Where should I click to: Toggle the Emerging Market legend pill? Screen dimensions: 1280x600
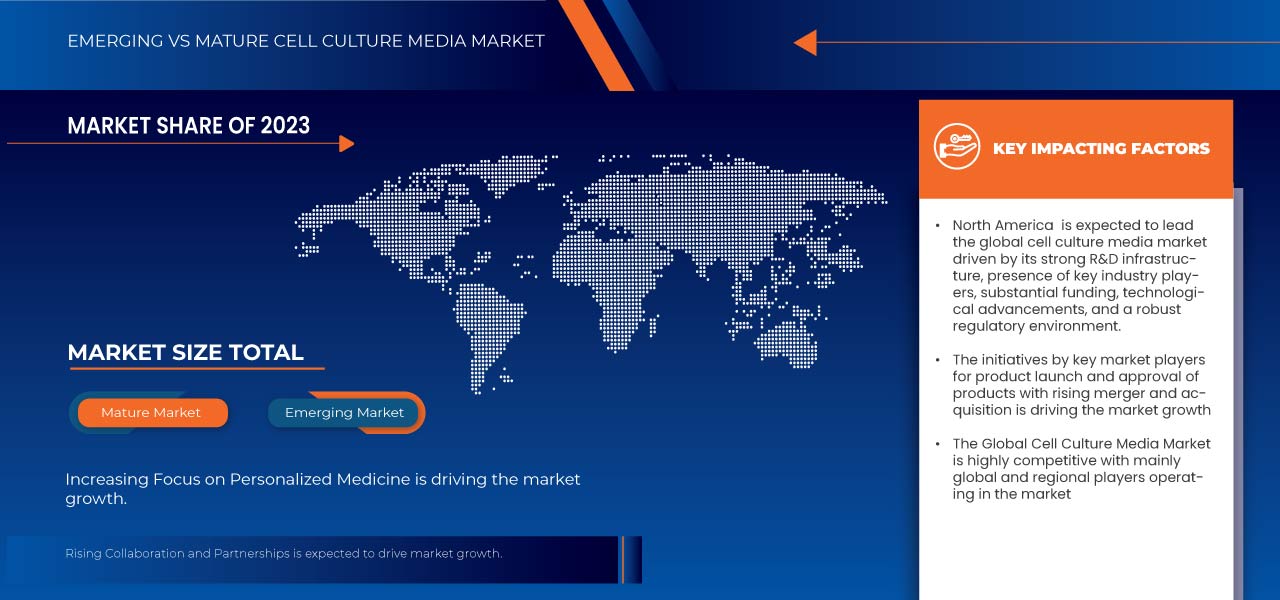(x=344, y=413)
